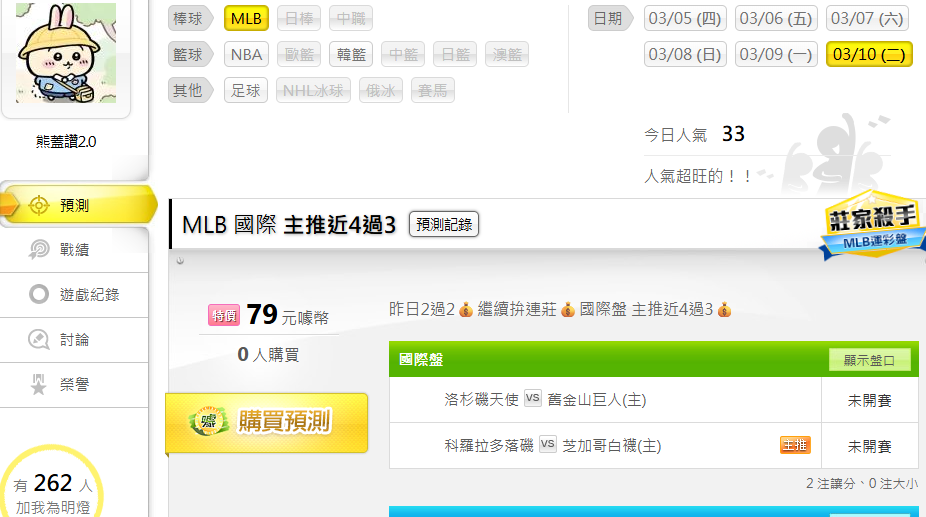
Task: Toggle 顯示盤口 on the 國際盤 header
Action: [869, 360]
